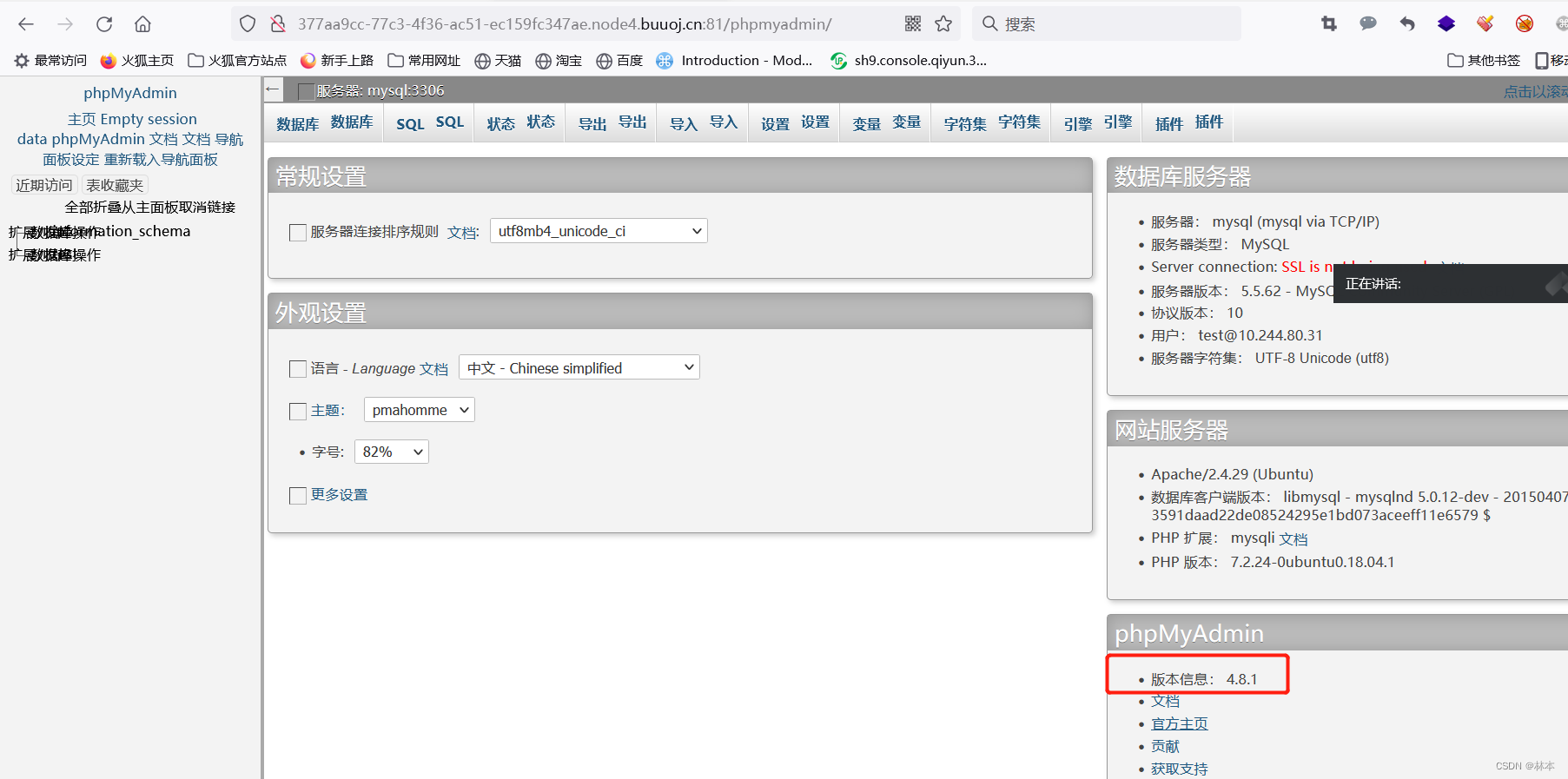Click 贡献 link

coord(1165,746)
